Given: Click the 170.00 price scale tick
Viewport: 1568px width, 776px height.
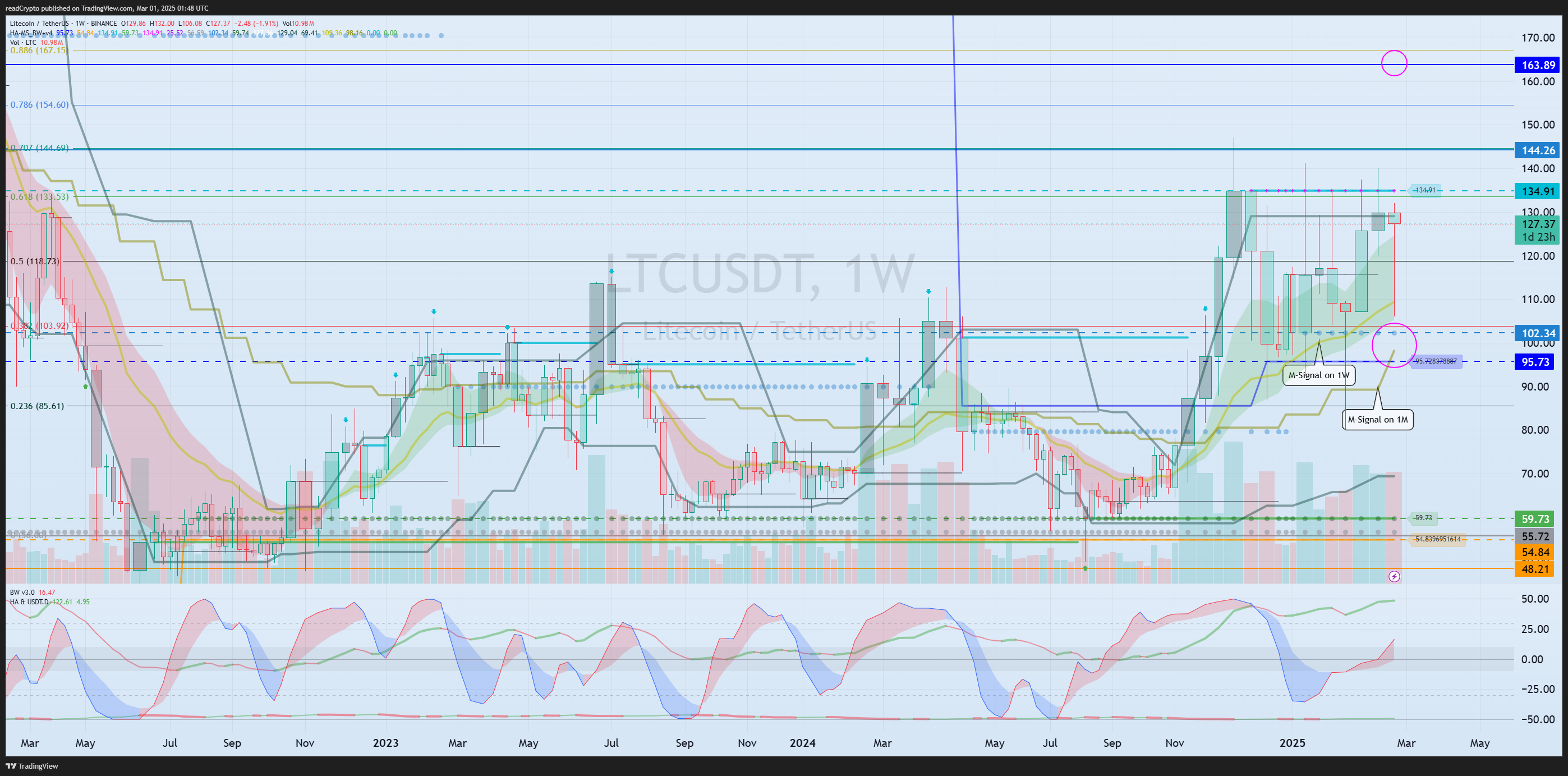Looking at the screenshot, I should (x=1538, y=38).
